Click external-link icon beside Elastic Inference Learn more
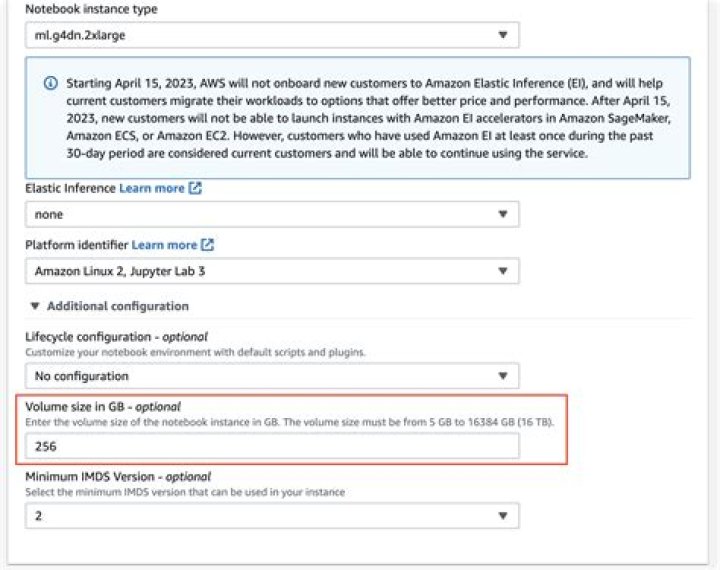 pos(195,188)
